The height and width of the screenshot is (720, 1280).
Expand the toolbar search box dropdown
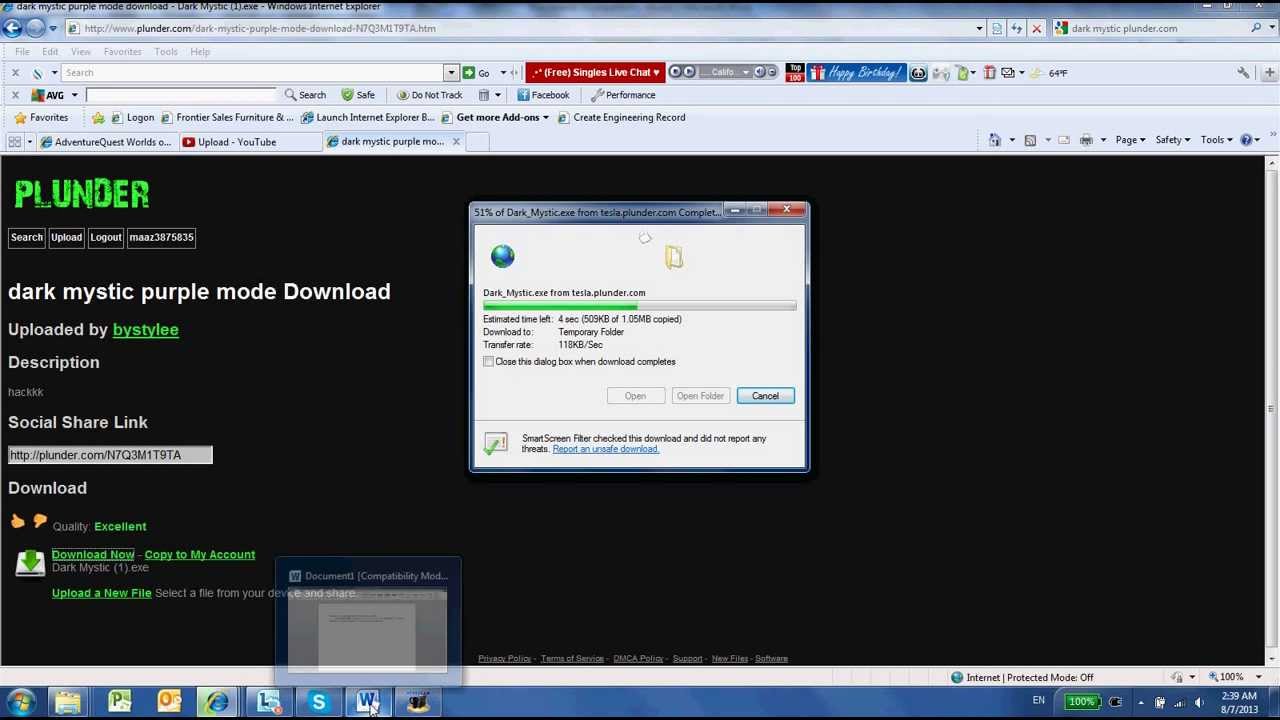point(451,72)
